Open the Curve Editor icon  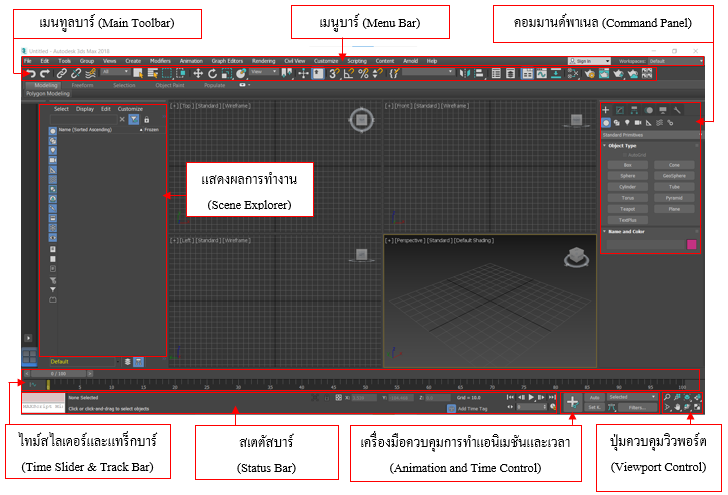coord(541,73)
